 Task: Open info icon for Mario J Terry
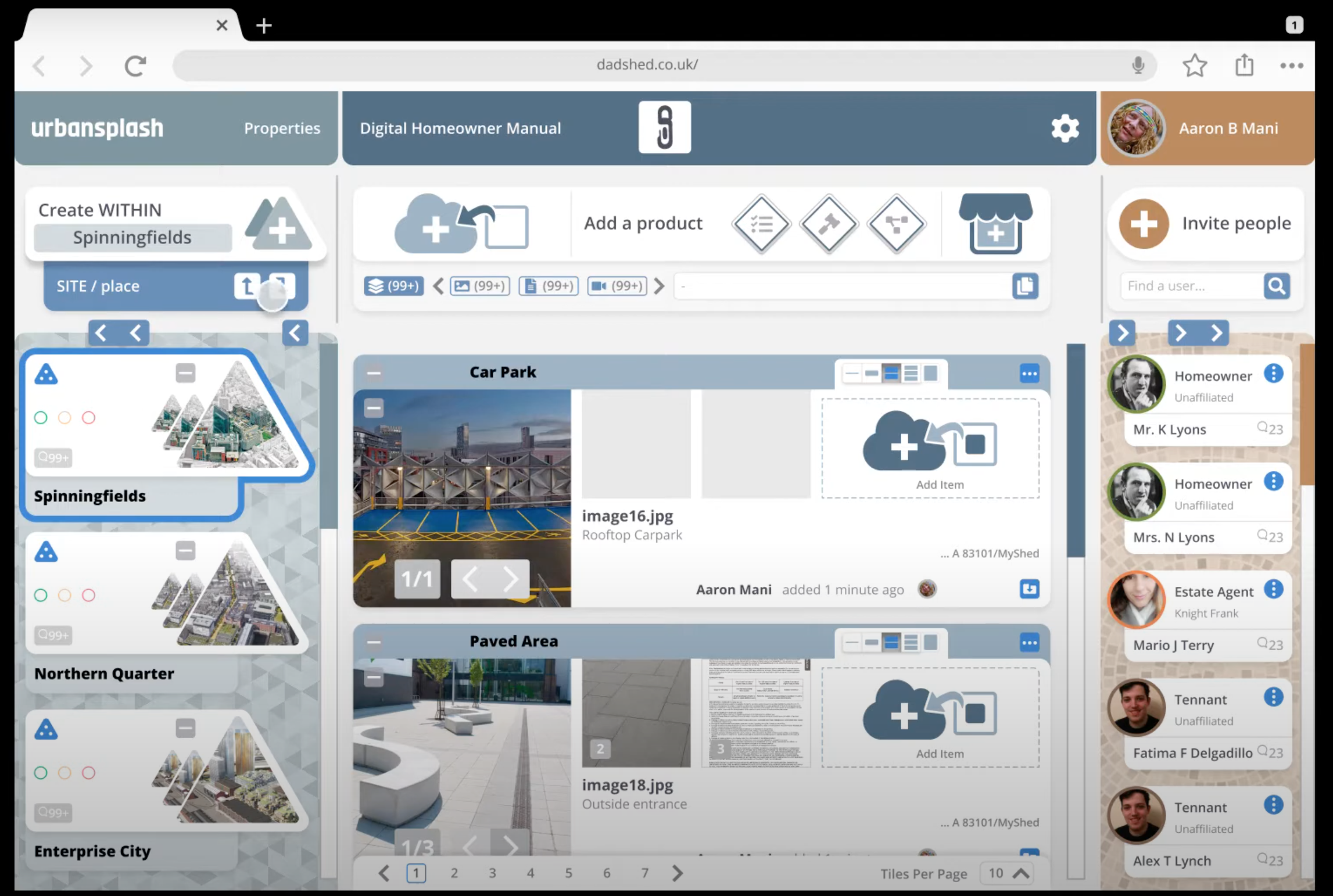tap(1273, 589)
